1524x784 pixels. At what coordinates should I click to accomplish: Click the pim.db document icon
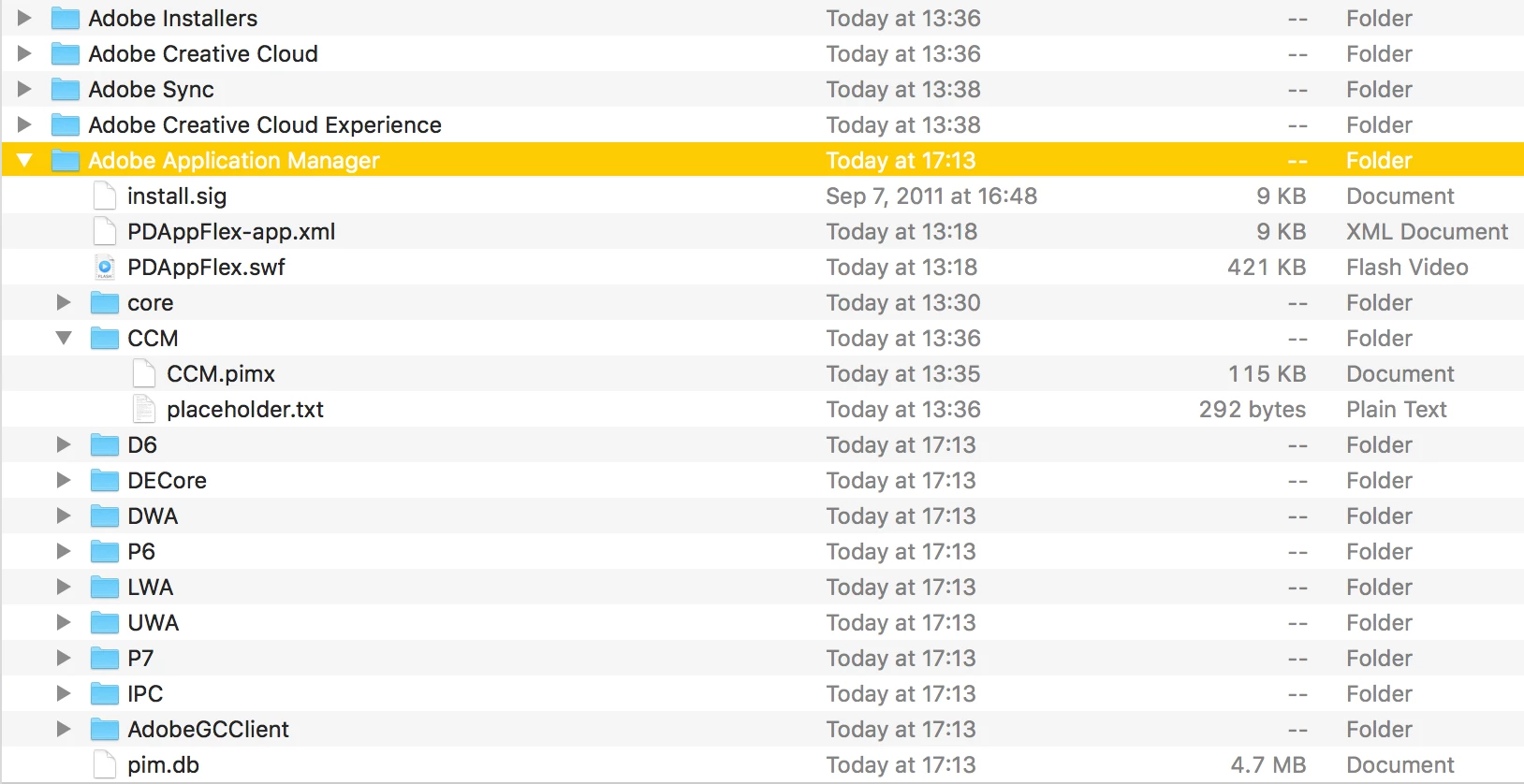click(105, 764)
